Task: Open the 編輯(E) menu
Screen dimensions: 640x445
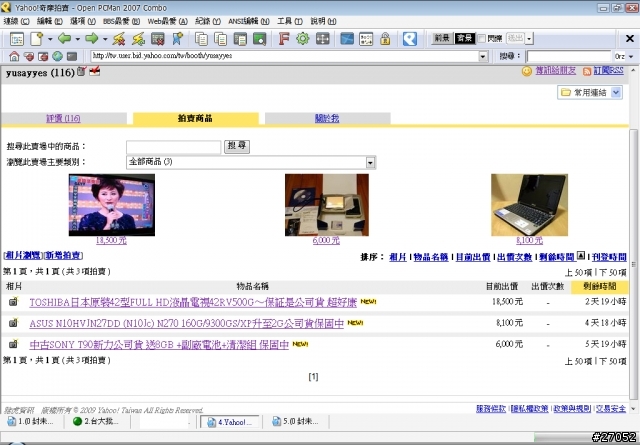Action: pos(49,21)
